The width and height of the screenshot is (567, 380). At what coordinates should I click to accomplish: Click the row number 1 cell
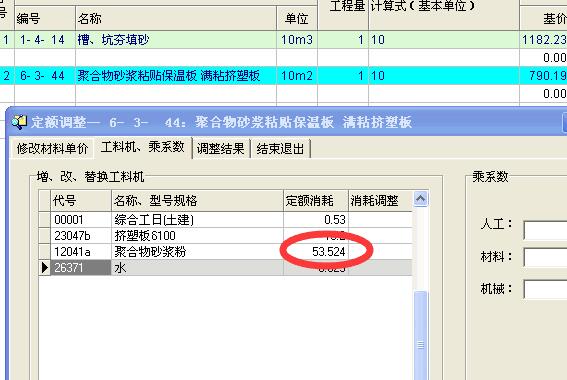tap(7, 40)
